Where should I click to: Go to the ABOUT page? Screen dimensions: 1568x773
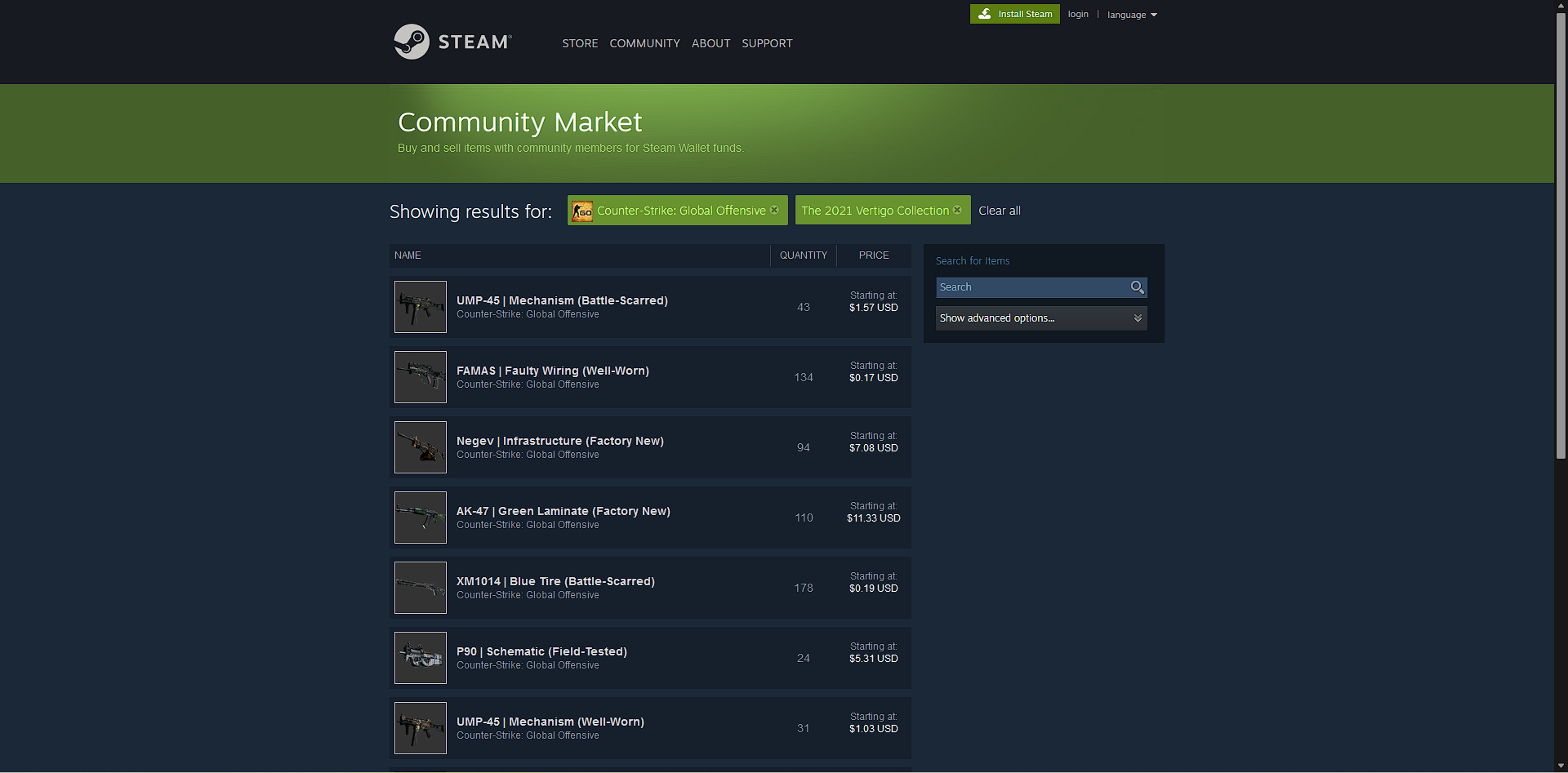pos(710,43)
